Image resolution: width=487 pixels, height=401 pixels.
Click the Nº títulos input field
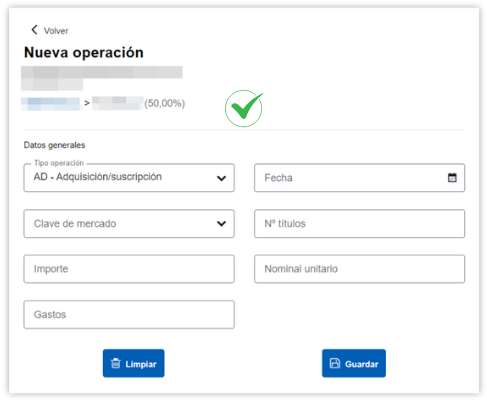[x=359, y=224]
